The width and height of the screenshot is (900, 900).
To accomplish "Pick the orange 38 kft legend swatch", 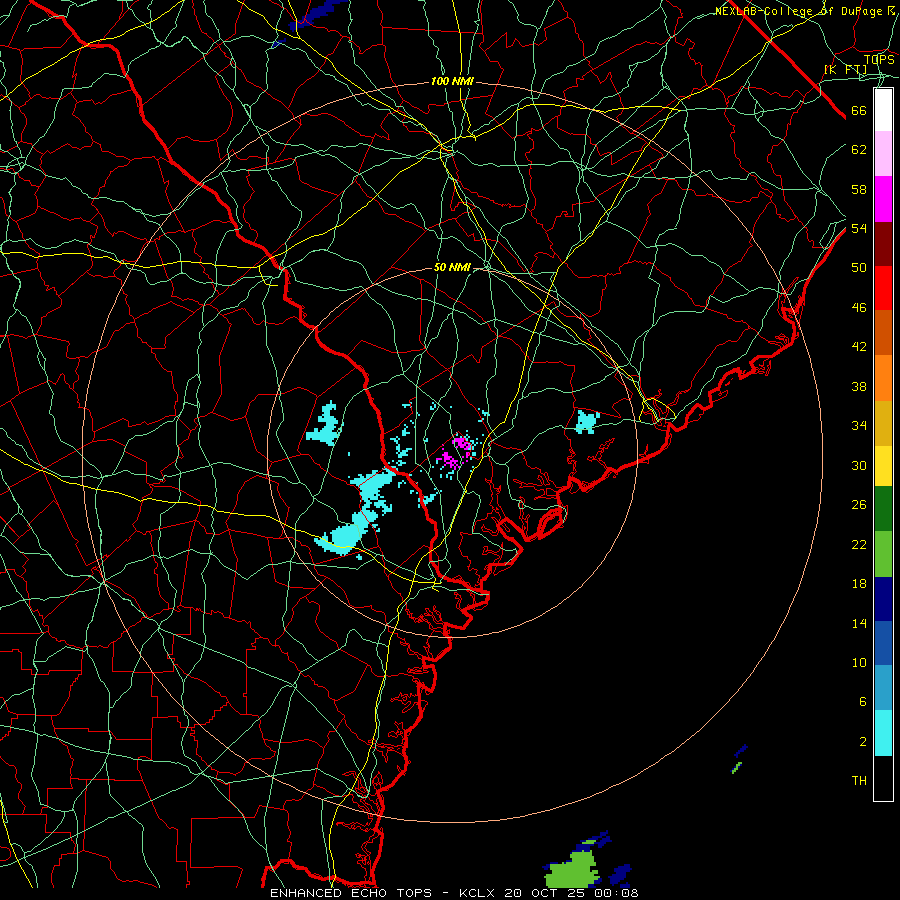I will (x=883, y=378).
